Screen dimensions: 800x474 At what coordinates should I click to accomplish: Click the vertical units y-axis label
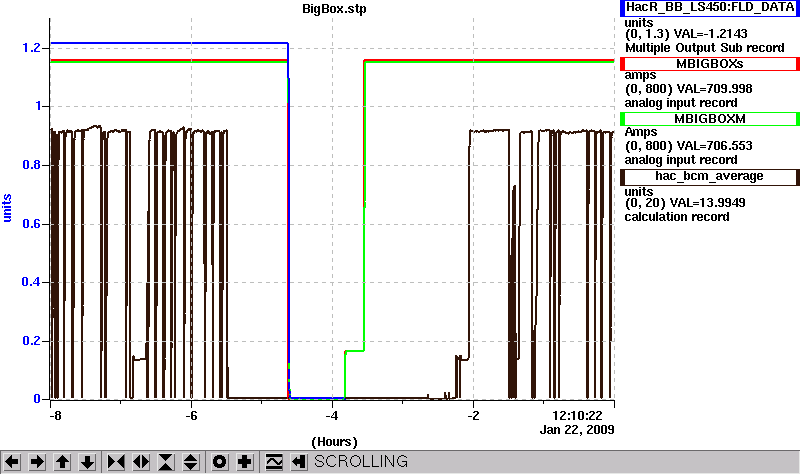pyautogui.click(x=7, y=208)
